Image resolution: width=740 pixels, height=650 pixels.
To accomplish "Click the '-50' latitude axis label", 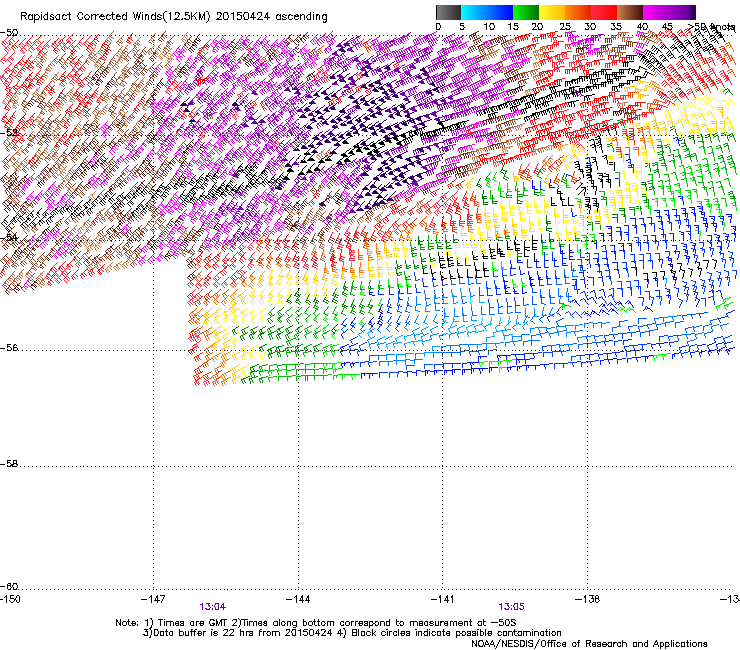I will (x=9, y=33).
